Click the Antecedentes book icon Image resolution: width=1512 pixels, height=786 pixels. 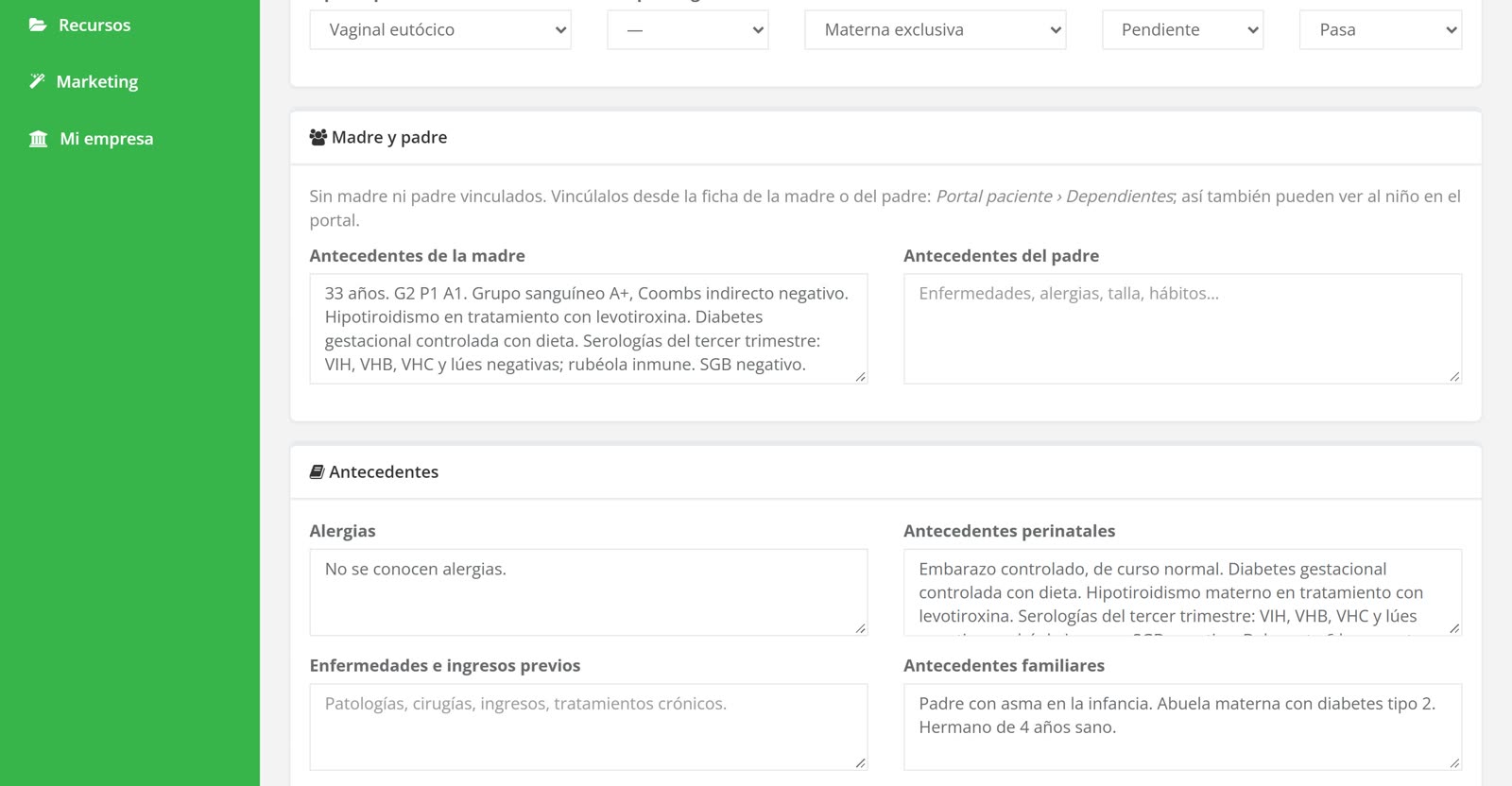(x=318, y=471)
